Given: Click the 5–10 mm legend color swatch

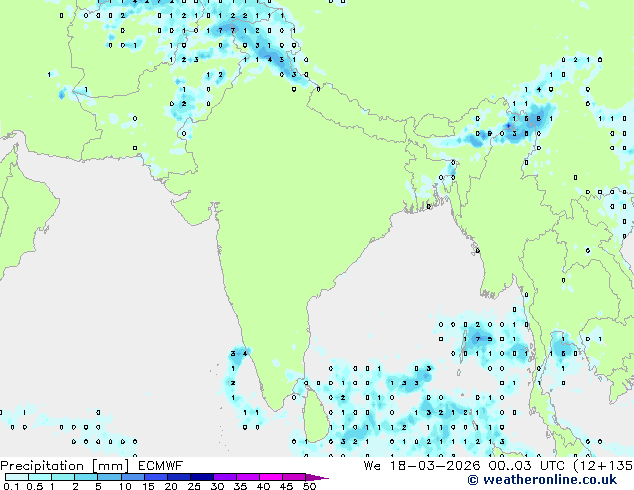Looking at the screenshot, I should coord(109,477).
